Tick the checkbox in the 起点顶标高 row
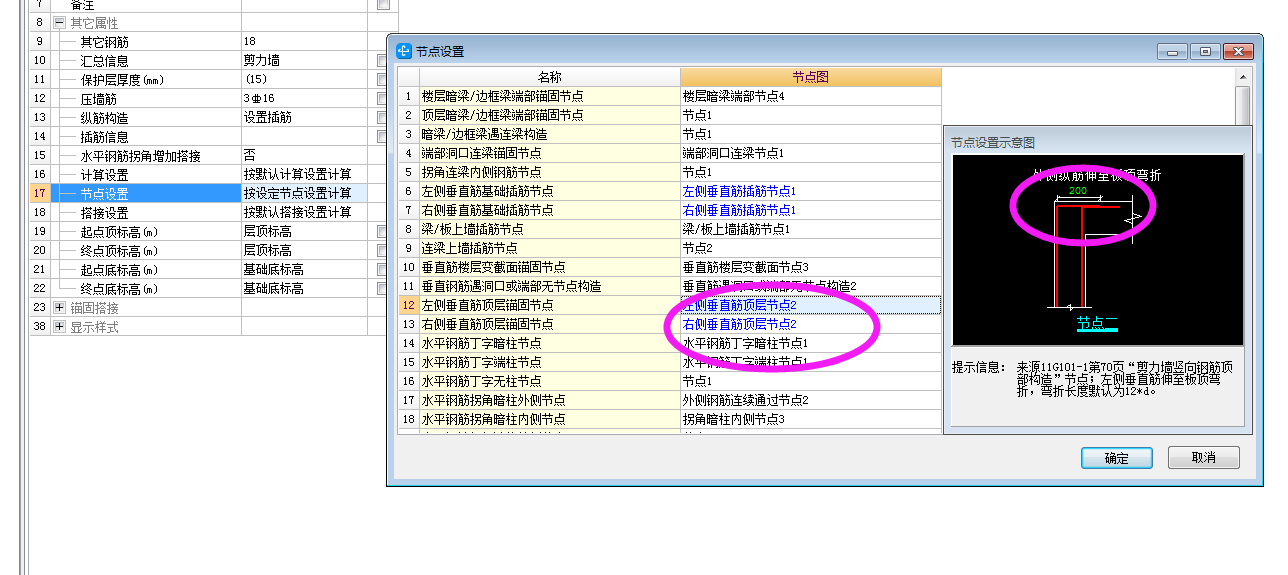The image size is (1288, 575). pyautogui.click(x=383, y=231)
